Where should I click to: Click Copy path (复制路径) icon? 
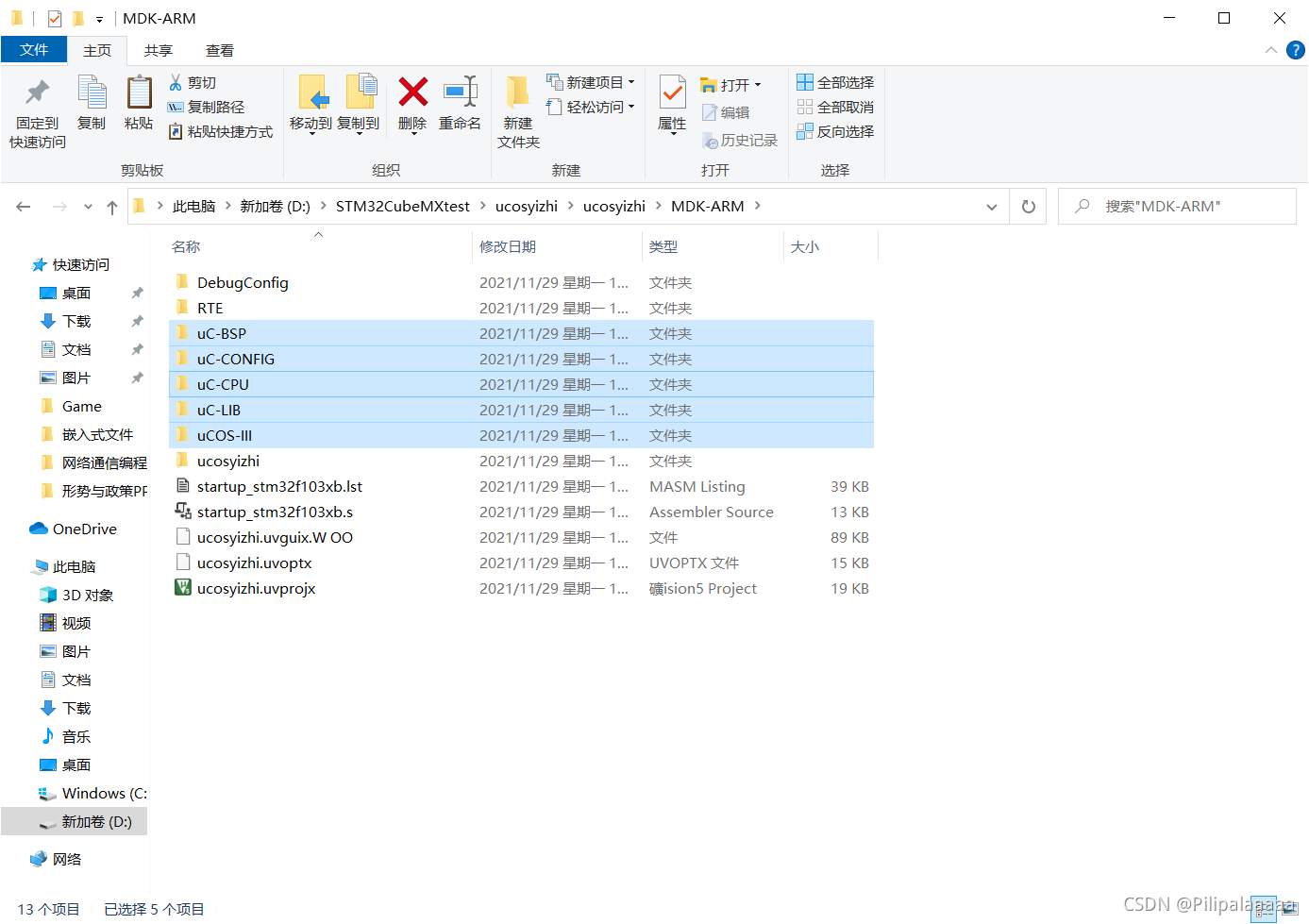coord(176,107)
